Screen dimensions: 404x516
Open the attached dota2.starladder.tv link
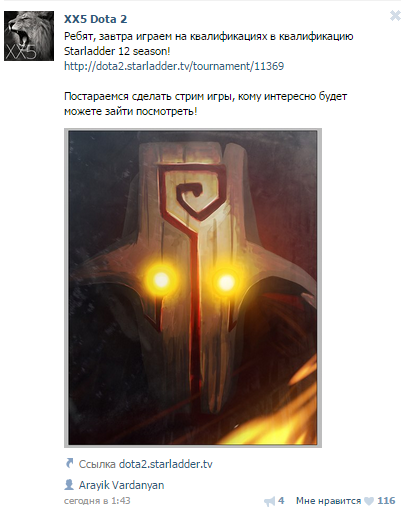point(166,464)
